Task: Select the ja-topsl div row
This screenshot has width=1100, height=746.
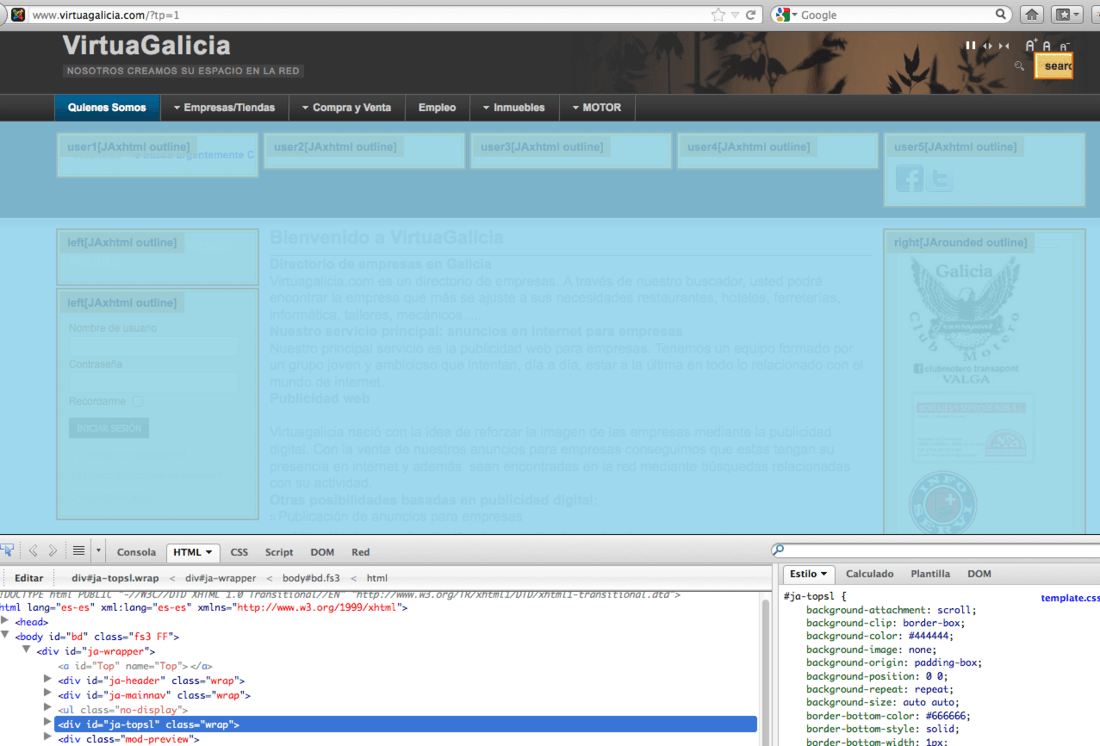Action: point(405,724)
